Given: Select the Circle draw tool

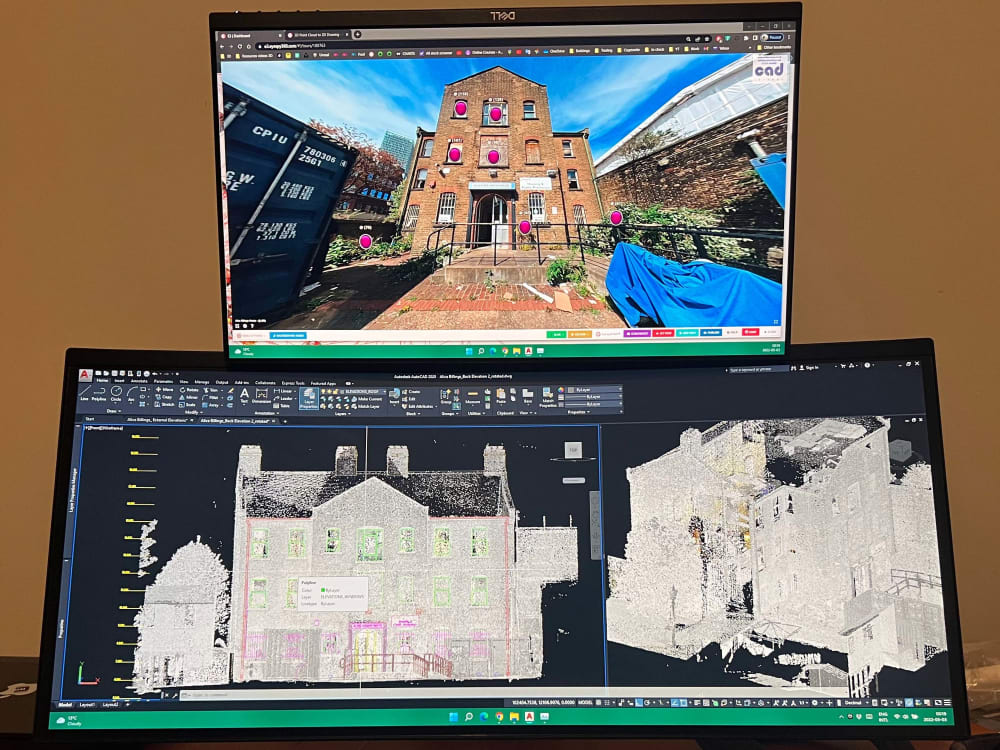Looking at the screenshot, I should (x=116, y=393).
